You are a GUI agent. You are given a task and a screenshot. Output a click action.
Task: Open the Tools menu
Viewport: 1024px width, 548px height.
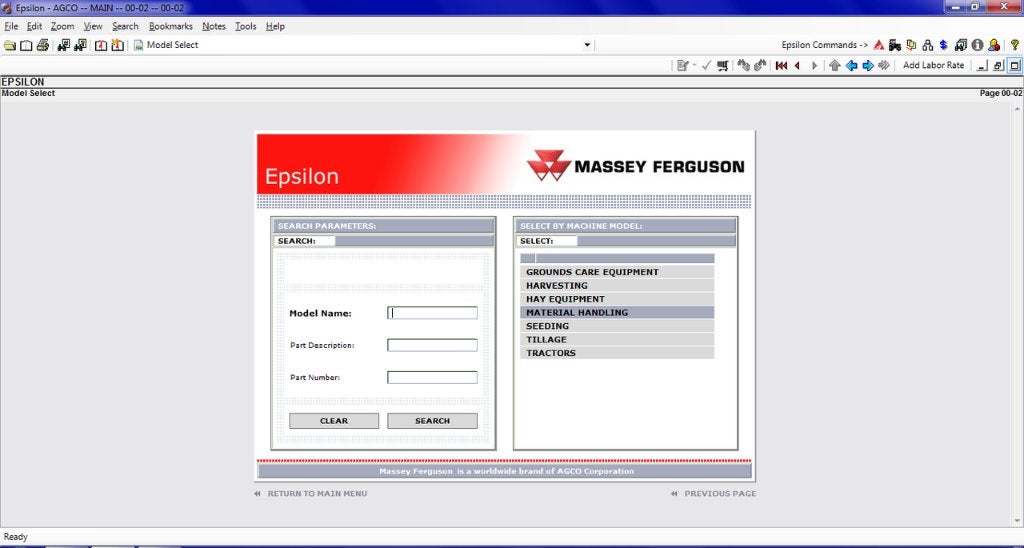tap(246, 26)
